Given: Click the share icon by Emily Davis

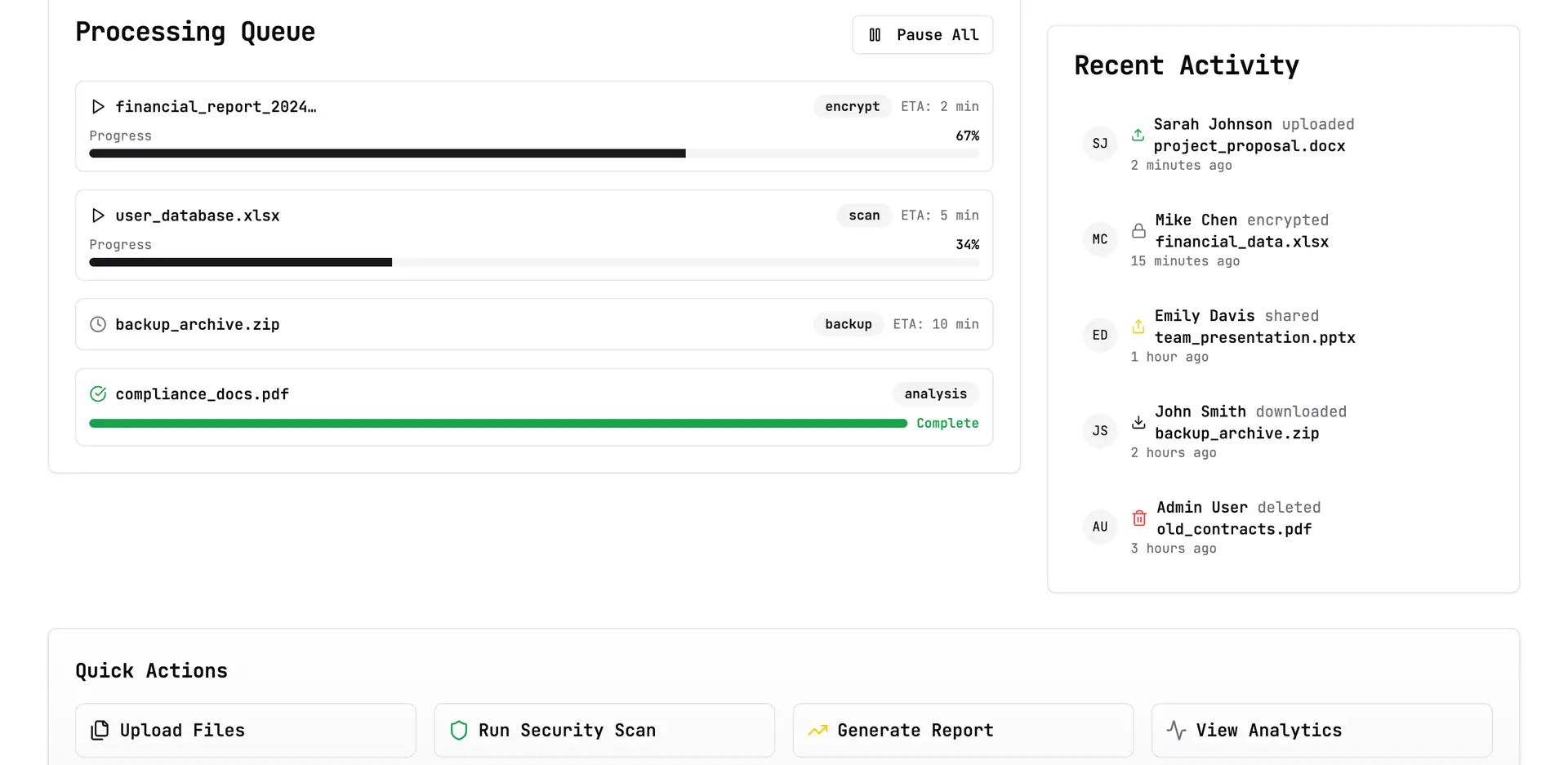Looking at the screenshot, I should (x=1138, y=327).
